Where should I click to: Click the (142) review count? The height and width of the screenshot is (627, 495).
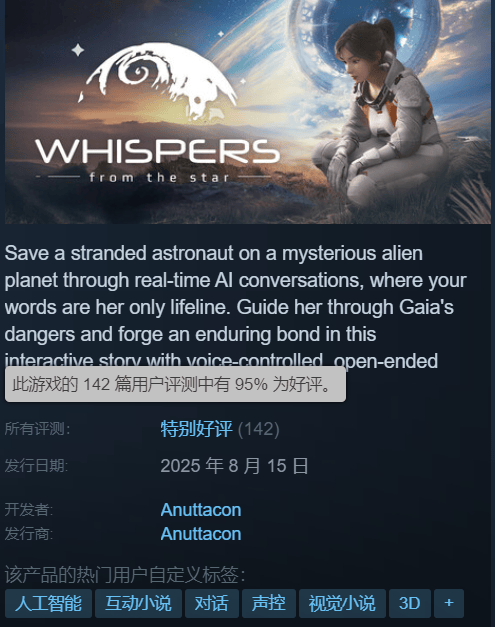pyautogui.click(x=259, y=429)
